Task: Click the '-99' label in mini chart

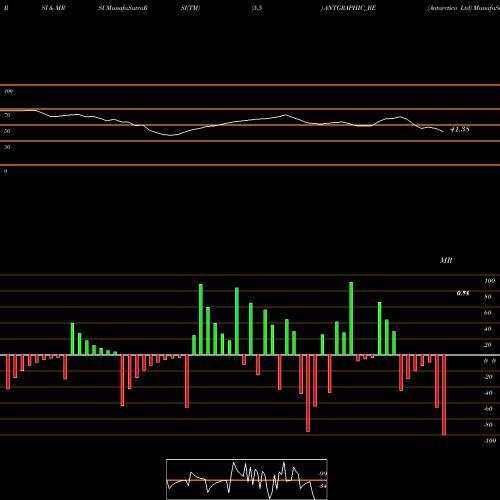Action: [x=322, y=474]
